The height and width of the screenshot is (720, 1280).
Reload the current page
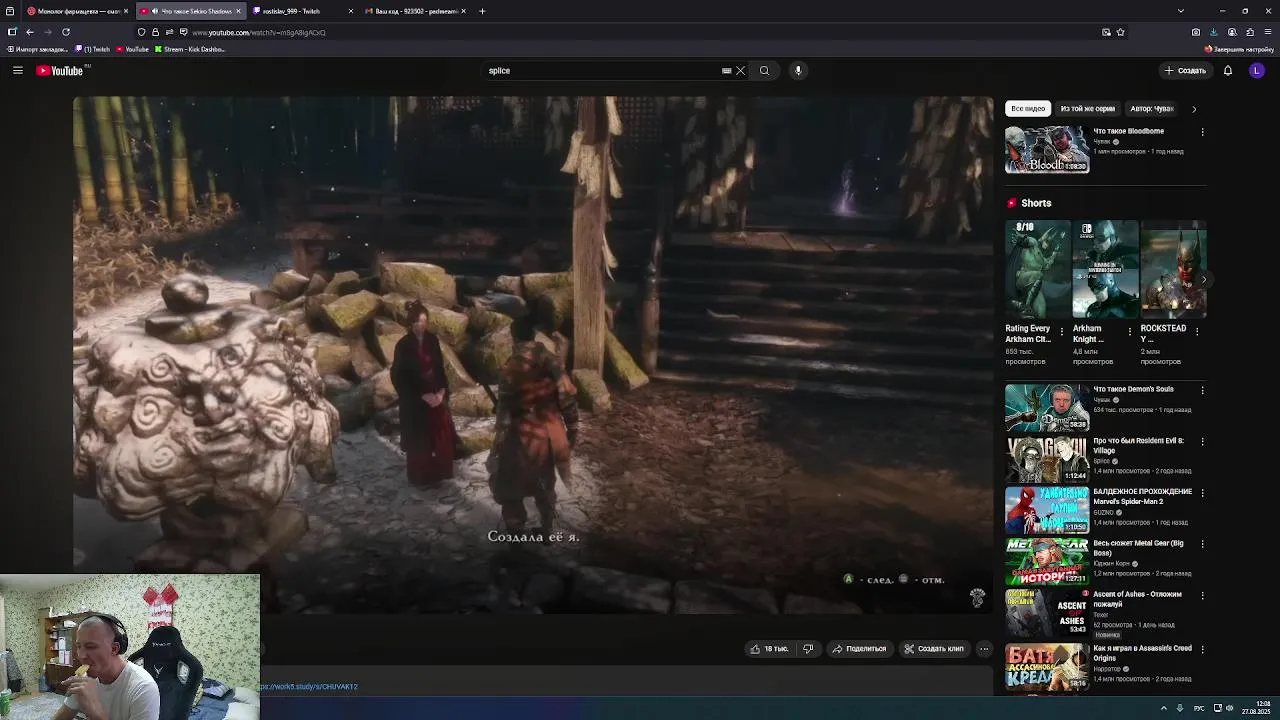[x=66, y=32]
